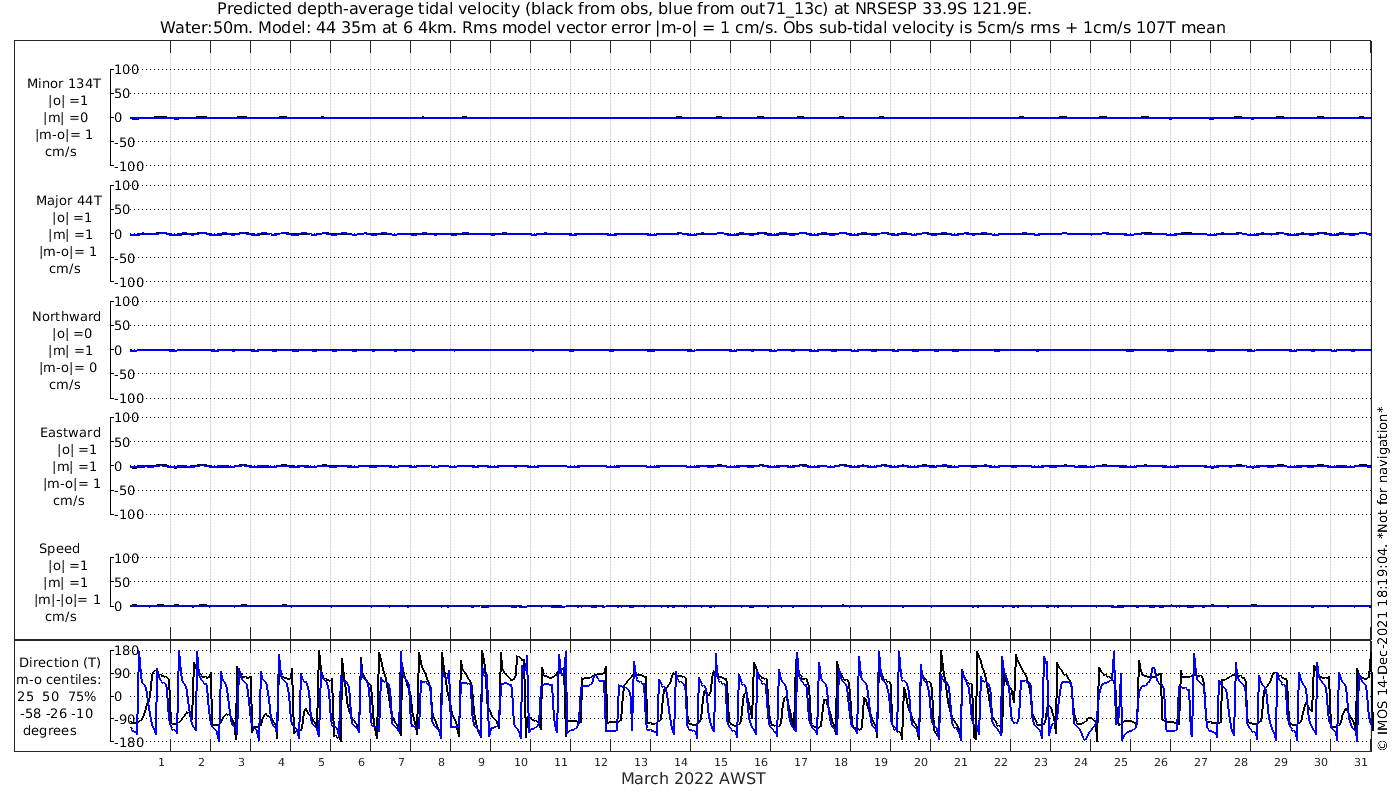Image resolution: width=1400 pixels, height=800 pixels.
Task: Select the 'Northward' panel label
Action: pyautogui.click(x=66, y=317)
